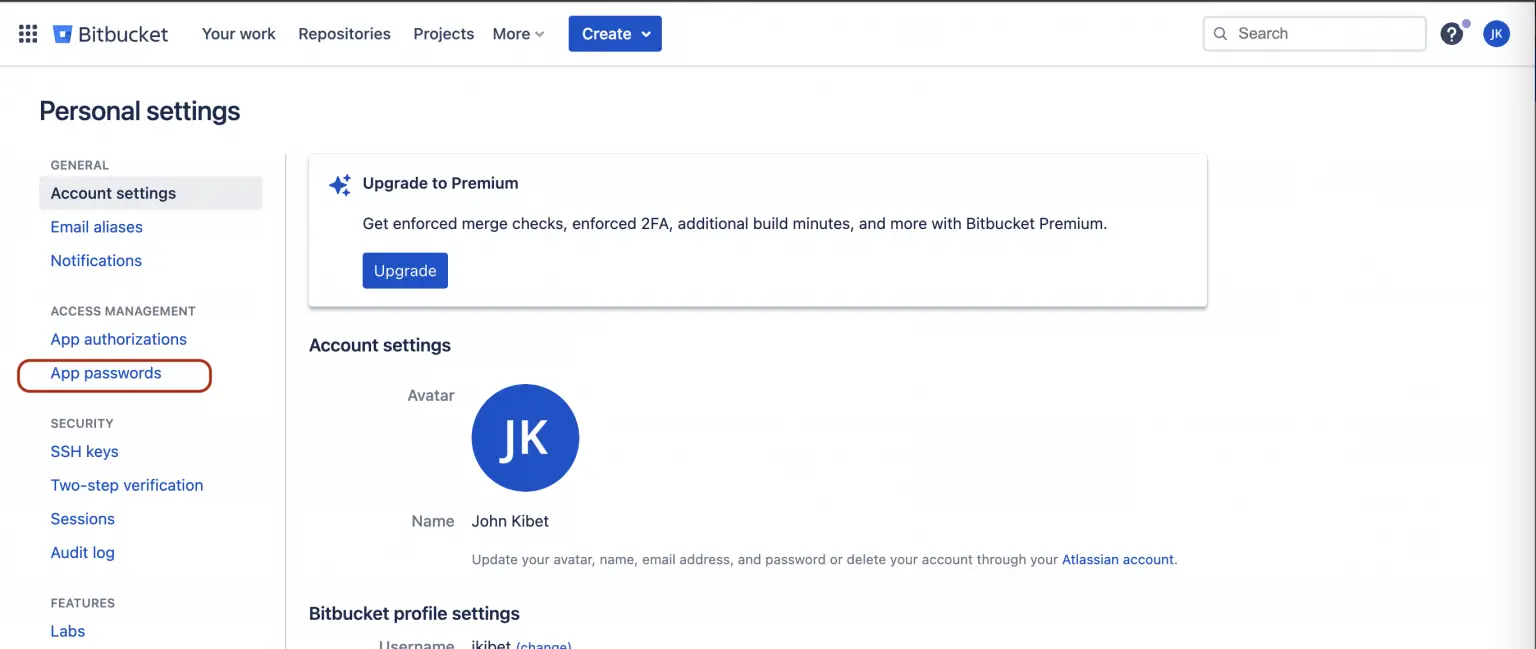Click the Bitbucket logo icon
The width and height of the screenshot is (1536, 649).
click(63, 33)
